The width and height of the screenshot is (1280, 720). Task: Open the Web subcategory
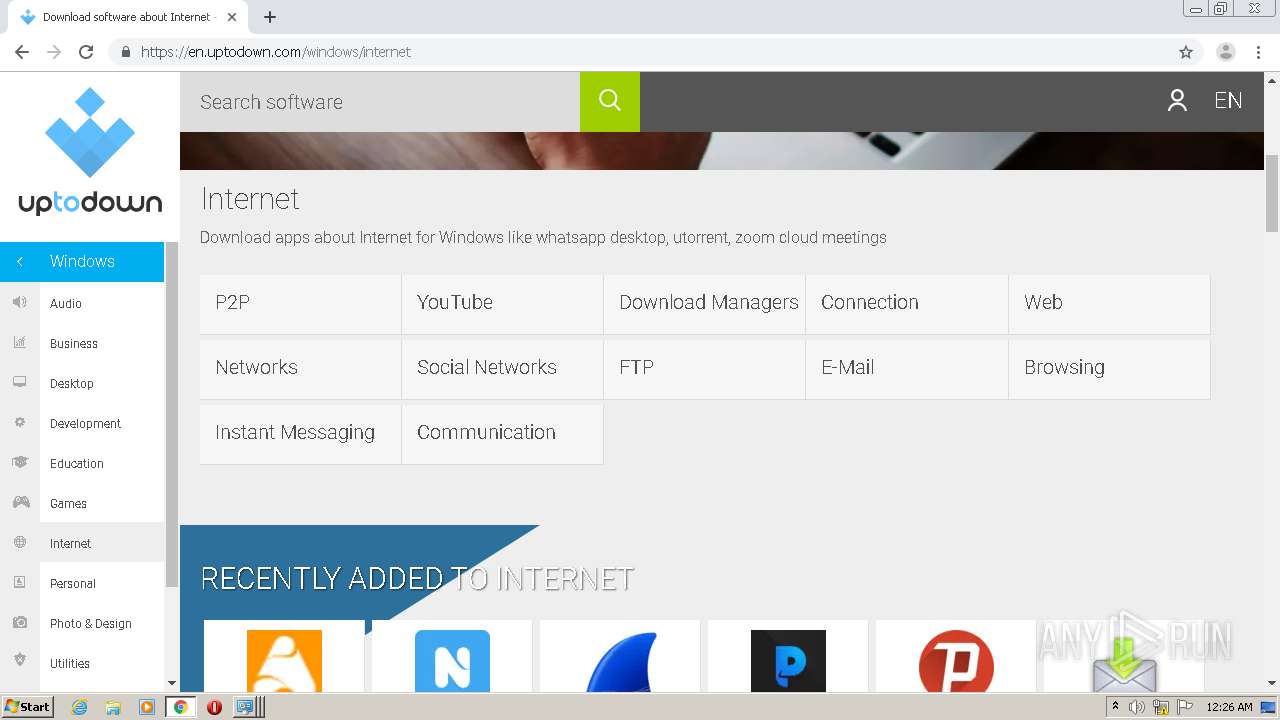click(x=1109, y=303)
